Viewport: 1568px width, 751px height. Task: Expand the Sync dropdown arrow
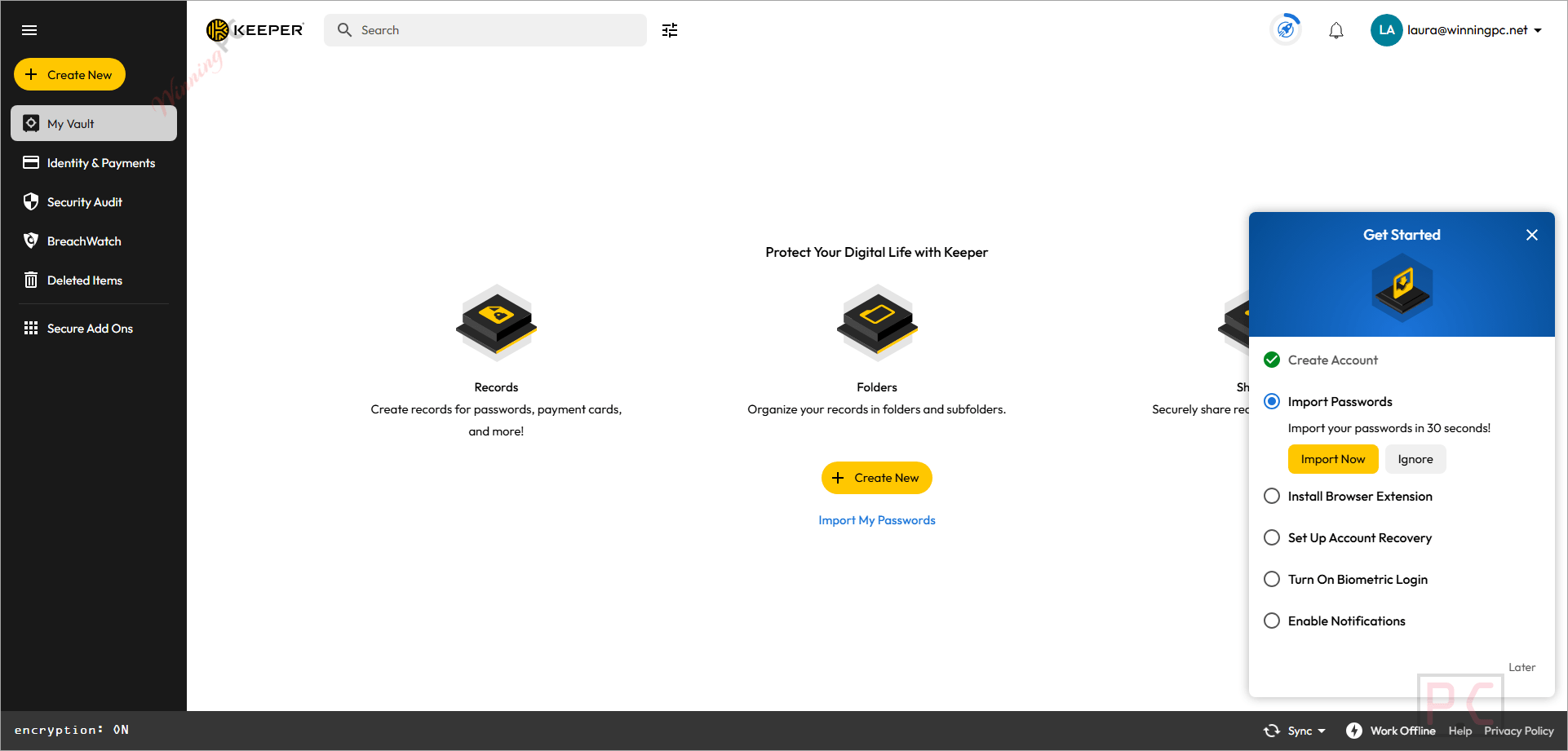point(1322,731)
